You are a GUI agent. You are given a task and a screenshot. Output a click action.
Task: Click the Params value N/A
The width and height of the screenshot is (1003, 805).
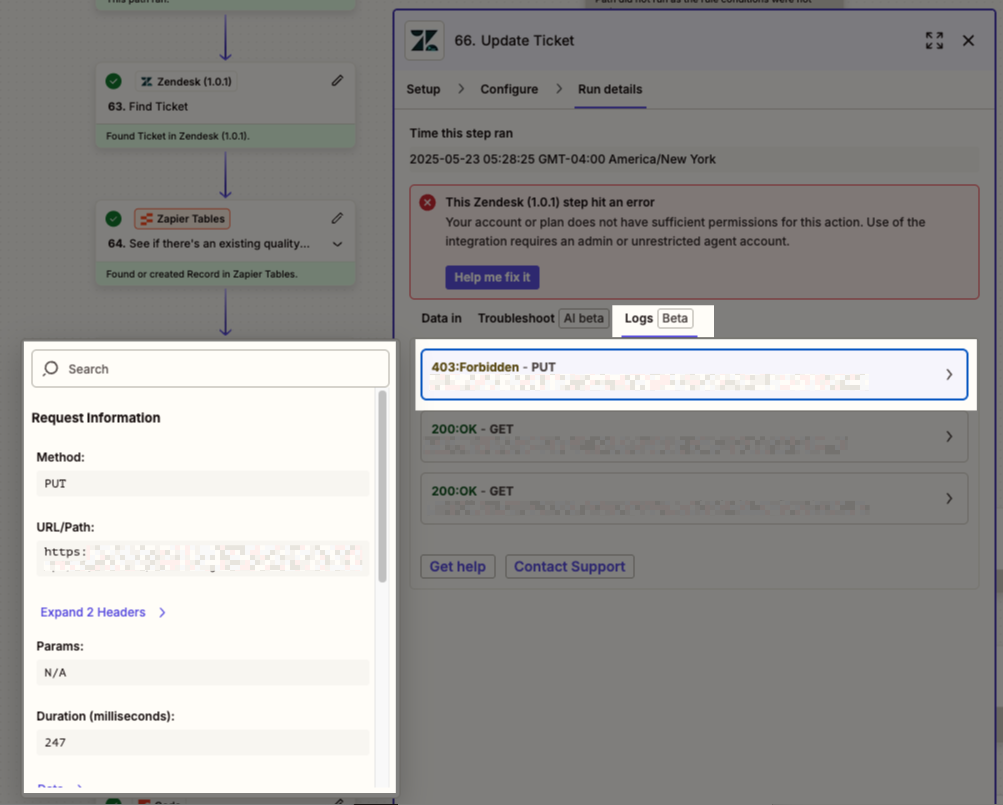(x=203, y=673)
